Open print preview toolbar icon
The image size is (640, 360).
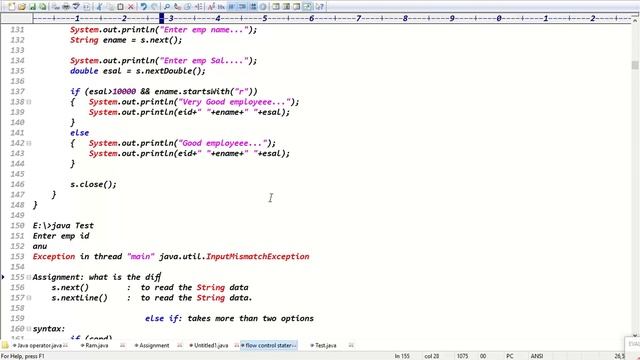coord(55,7)
